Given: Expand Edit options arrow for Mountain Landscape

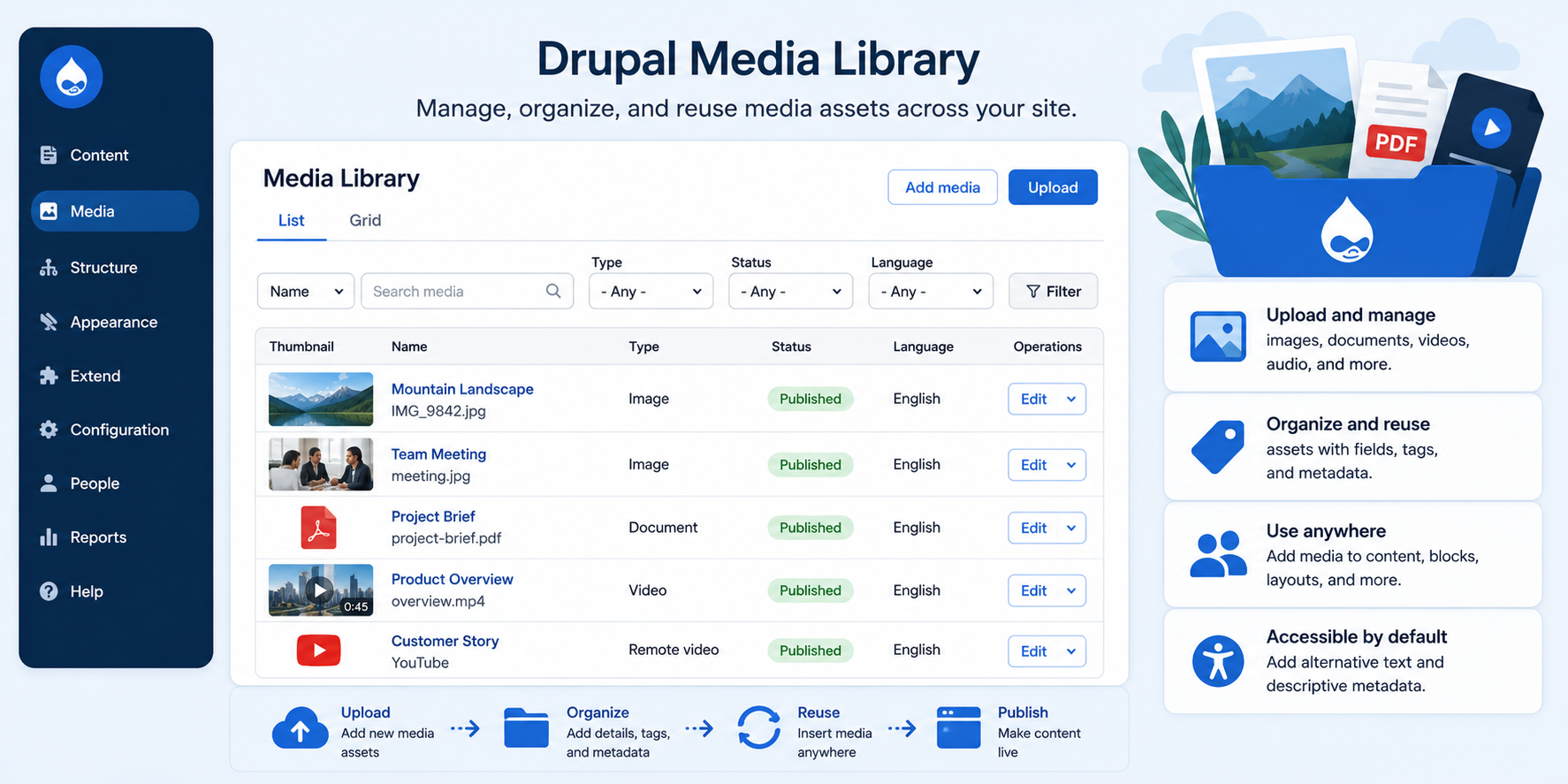Looking at the screenshot, I should (x=1071, y=399).
